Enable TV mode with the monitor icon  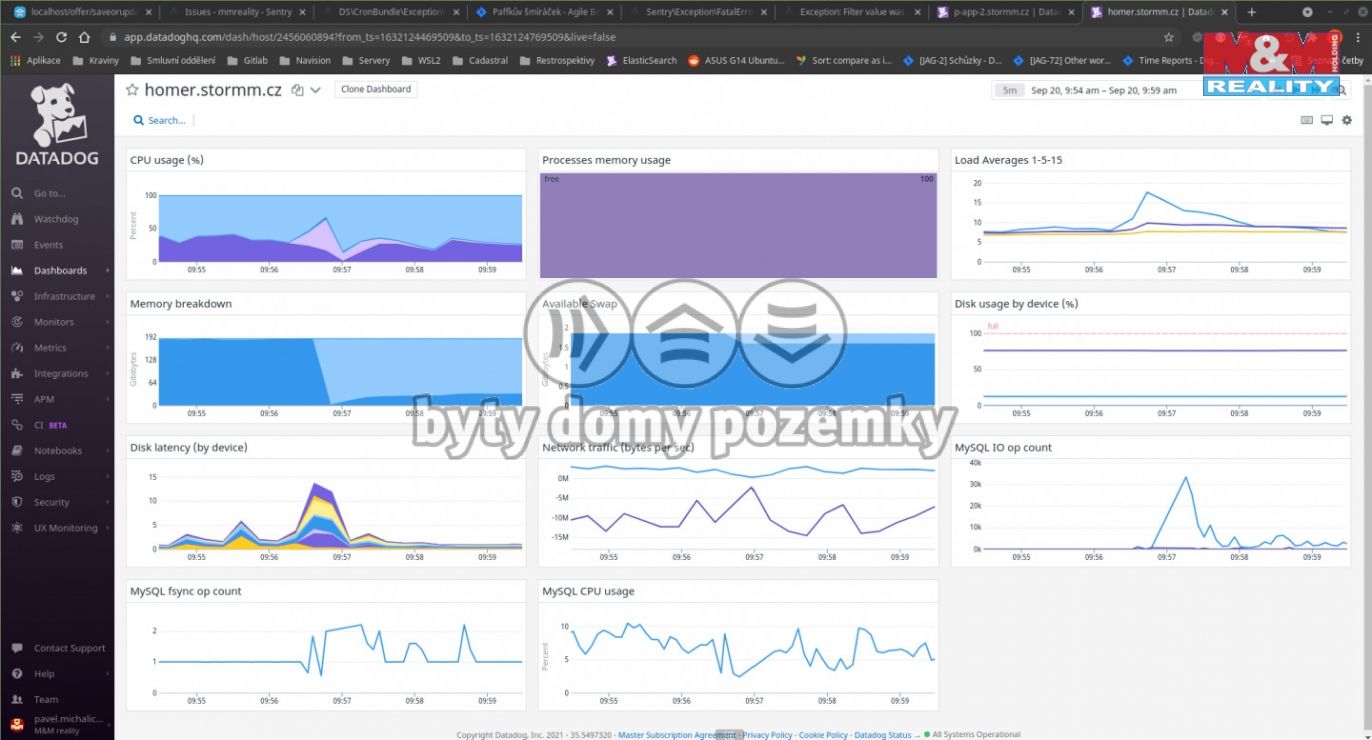click(1327, 120)
